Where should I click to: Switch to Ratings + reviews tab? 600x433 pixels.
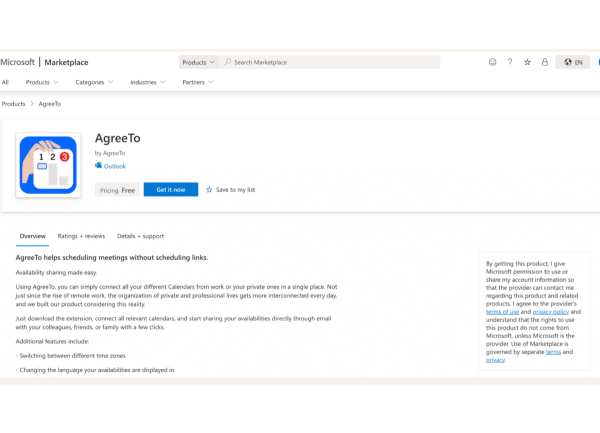pos(81,236)
